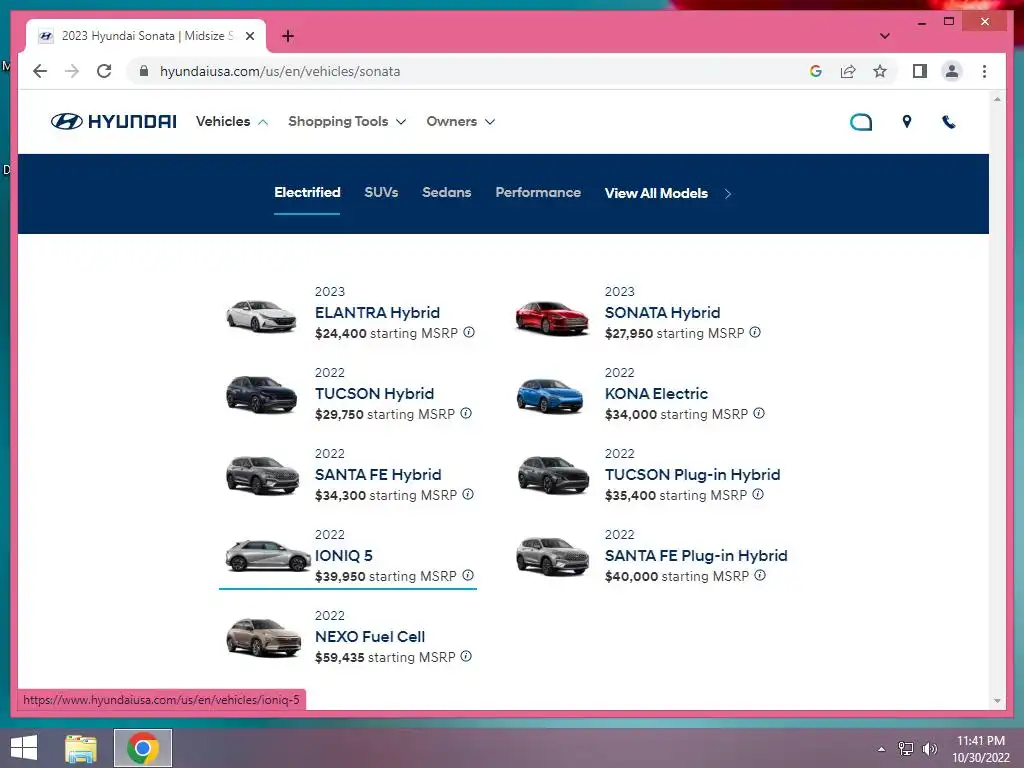This screenshot has width=1024, height=768.
Task: Click TUCSON Hybrid MSRP info icon
Action: [466, 413]
